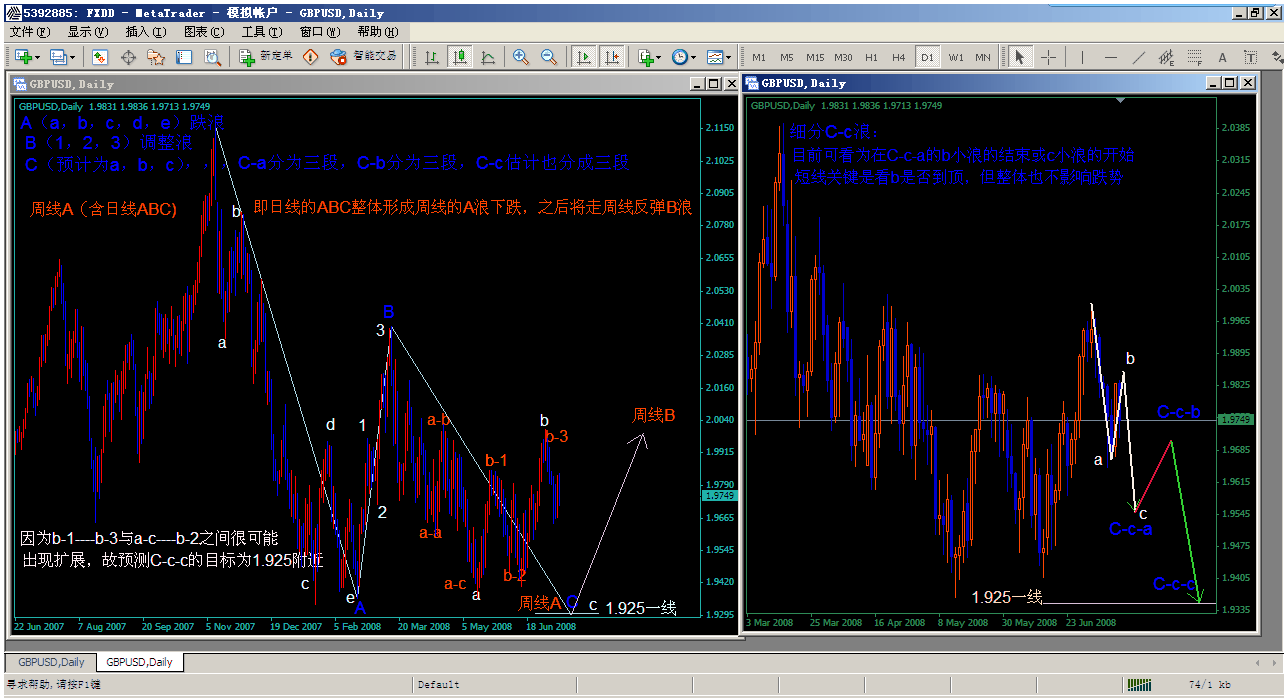The image size is (1288, 698).
Task: Open the 工具 menu
Action: click(x=262, y=32)
